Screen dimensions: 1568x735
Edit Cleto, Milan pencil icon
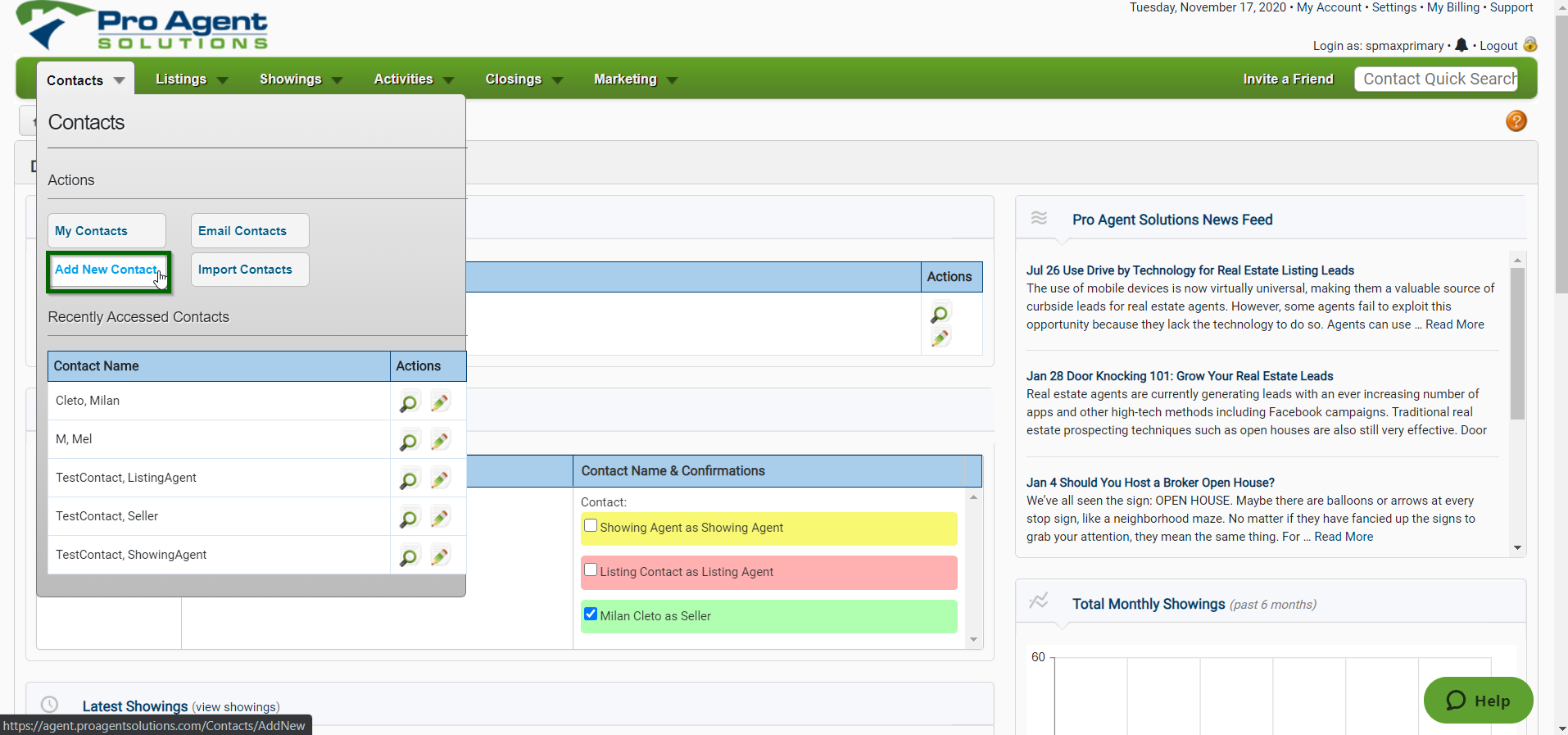pyautogui.click(x=440, y=402)
